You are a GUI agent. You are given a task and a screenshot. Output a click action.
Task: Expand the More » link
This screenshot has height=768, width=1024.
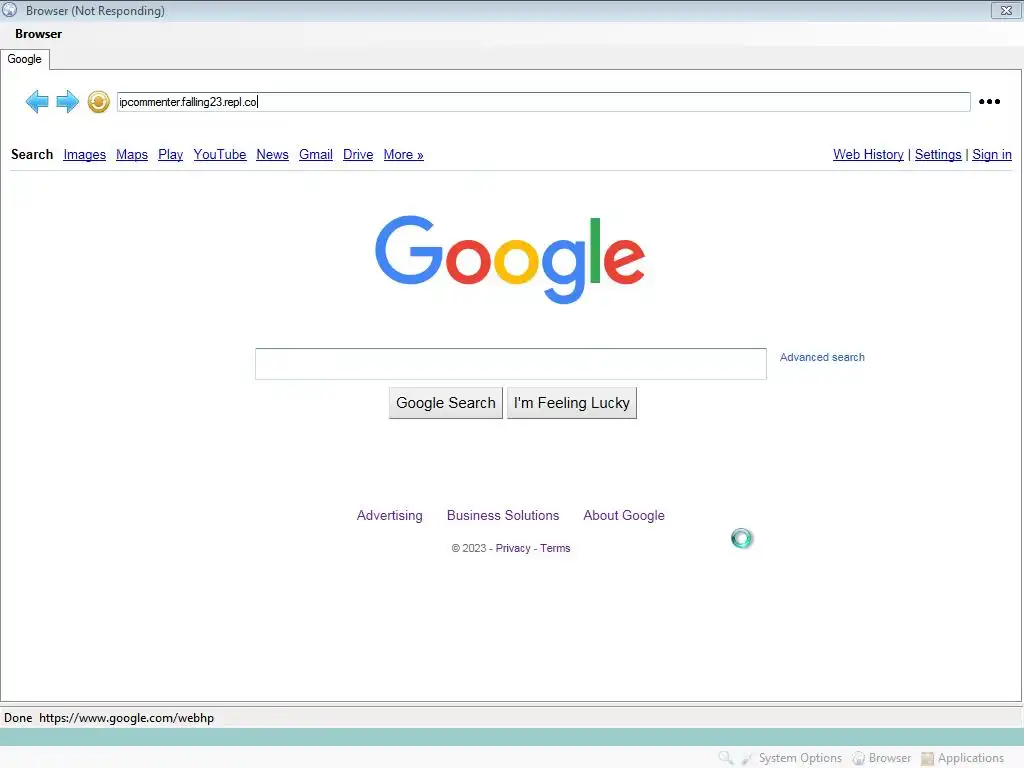(x=404, y=155)
